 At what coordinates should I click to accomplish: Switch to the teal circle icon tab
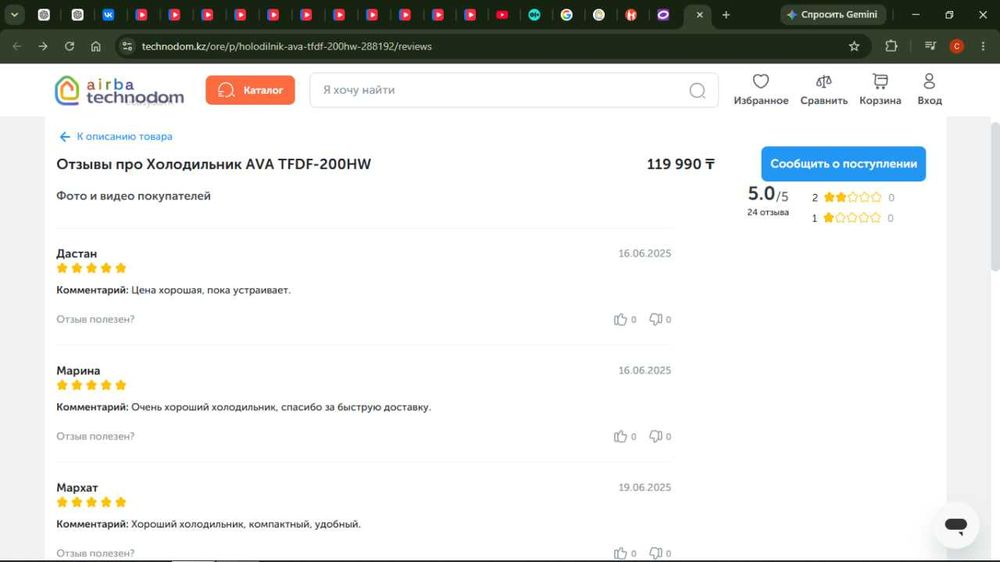click(534, 15)
